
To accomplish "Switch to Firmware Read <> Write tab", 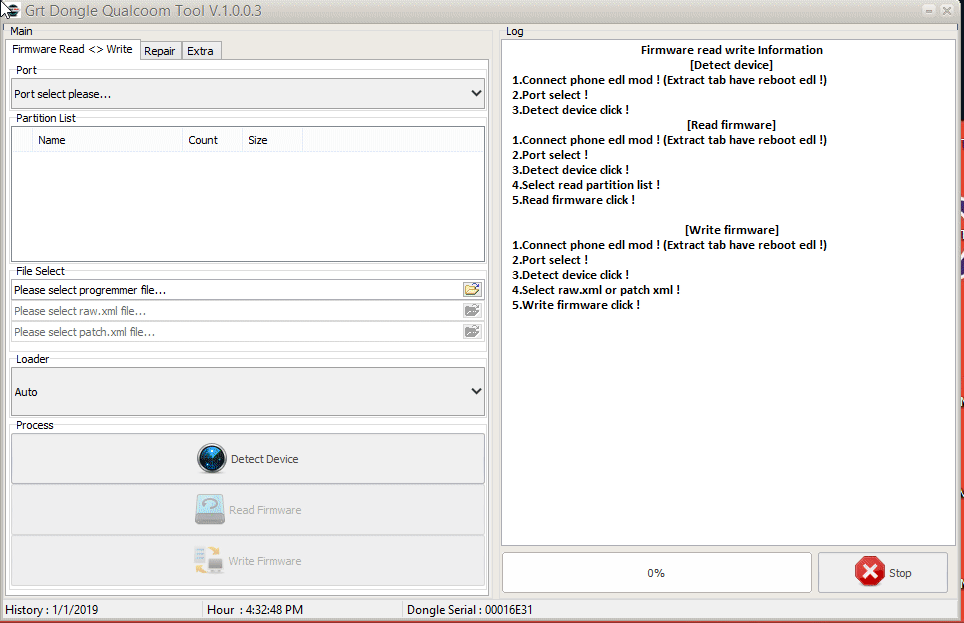I will click(73, 49).
